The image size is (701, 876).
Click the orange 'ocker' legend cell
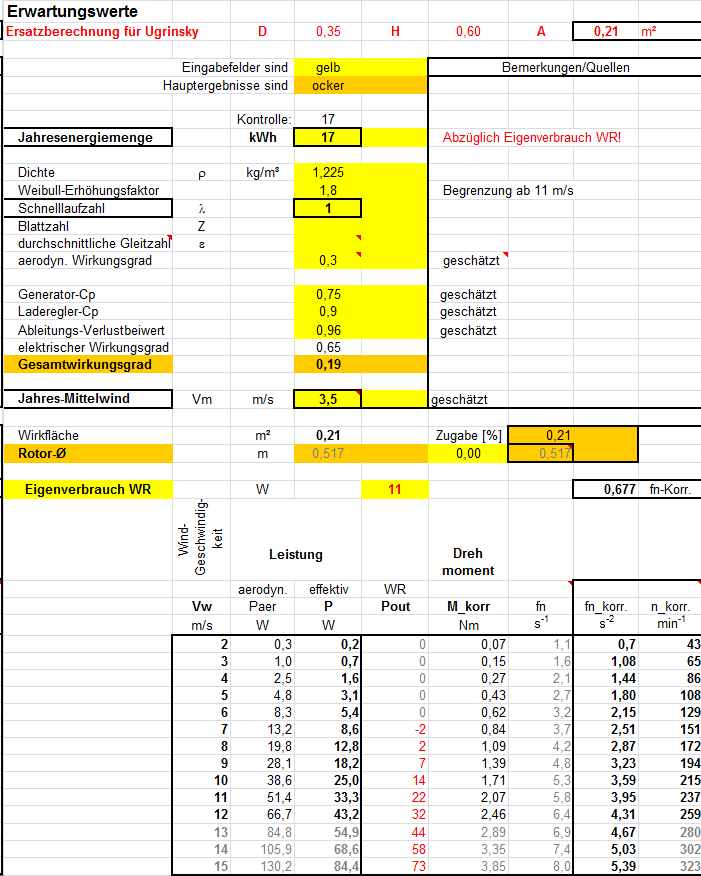point(328,85)
